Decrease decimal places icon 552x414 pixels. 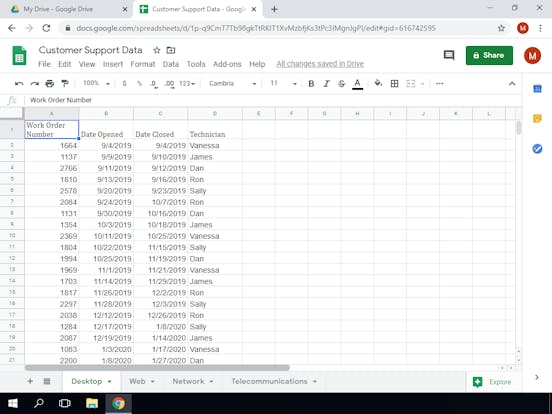coord(154,84)
